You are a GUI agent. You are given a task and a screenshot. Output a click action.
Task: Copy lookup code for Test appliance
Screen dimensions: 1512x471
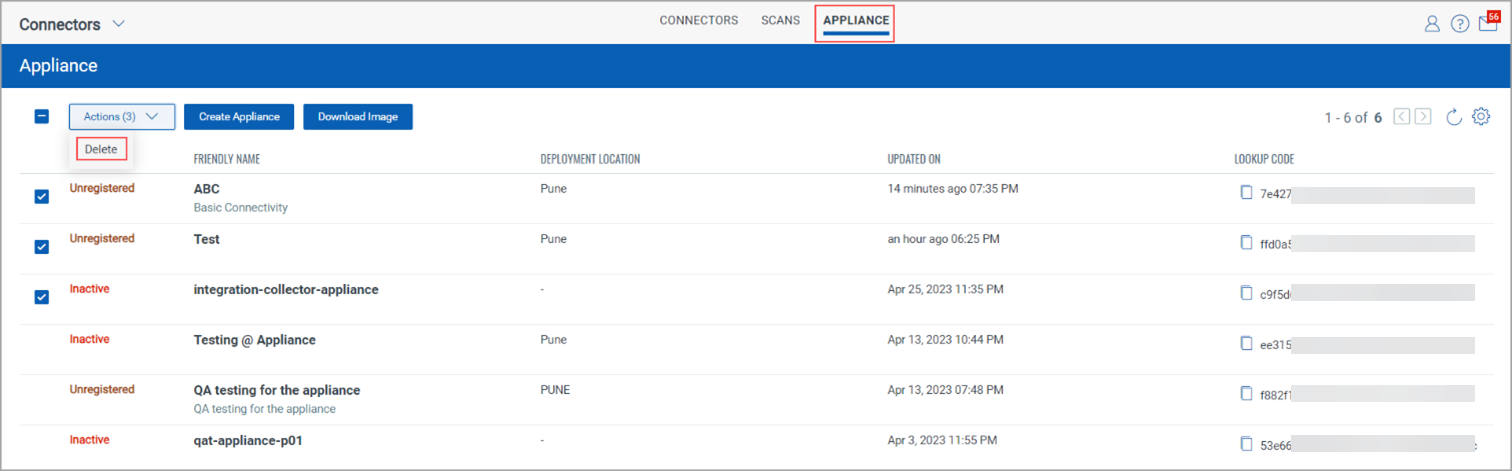[1246, 243]
